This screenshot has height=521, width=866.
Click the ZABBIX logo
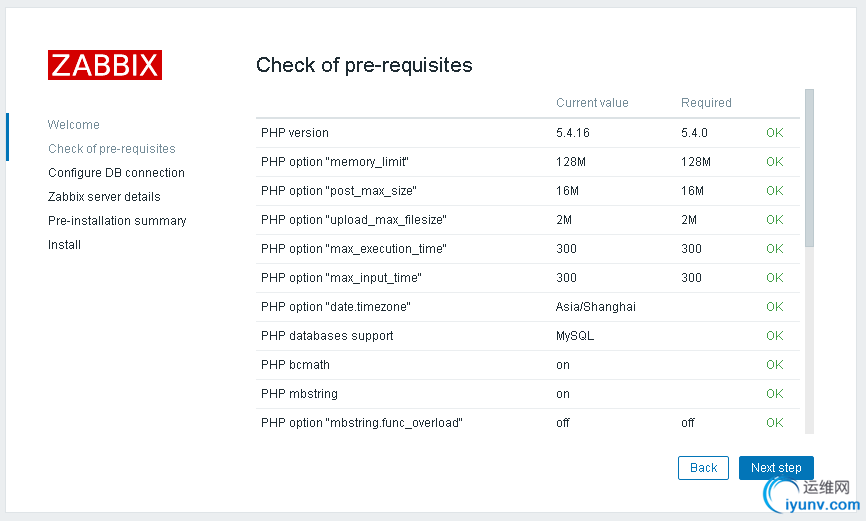tap(105, 65)
